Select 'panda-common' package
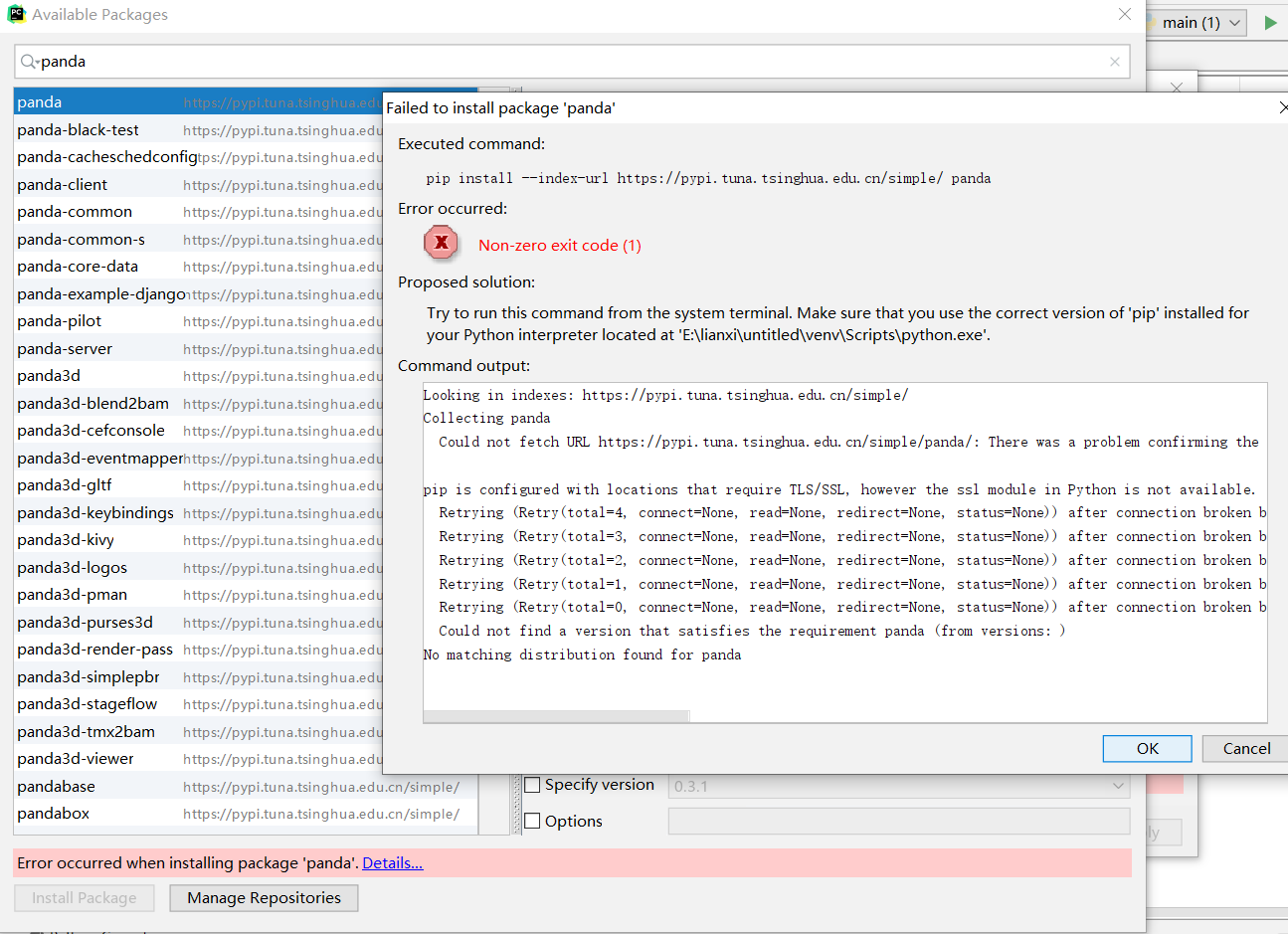 198,212
